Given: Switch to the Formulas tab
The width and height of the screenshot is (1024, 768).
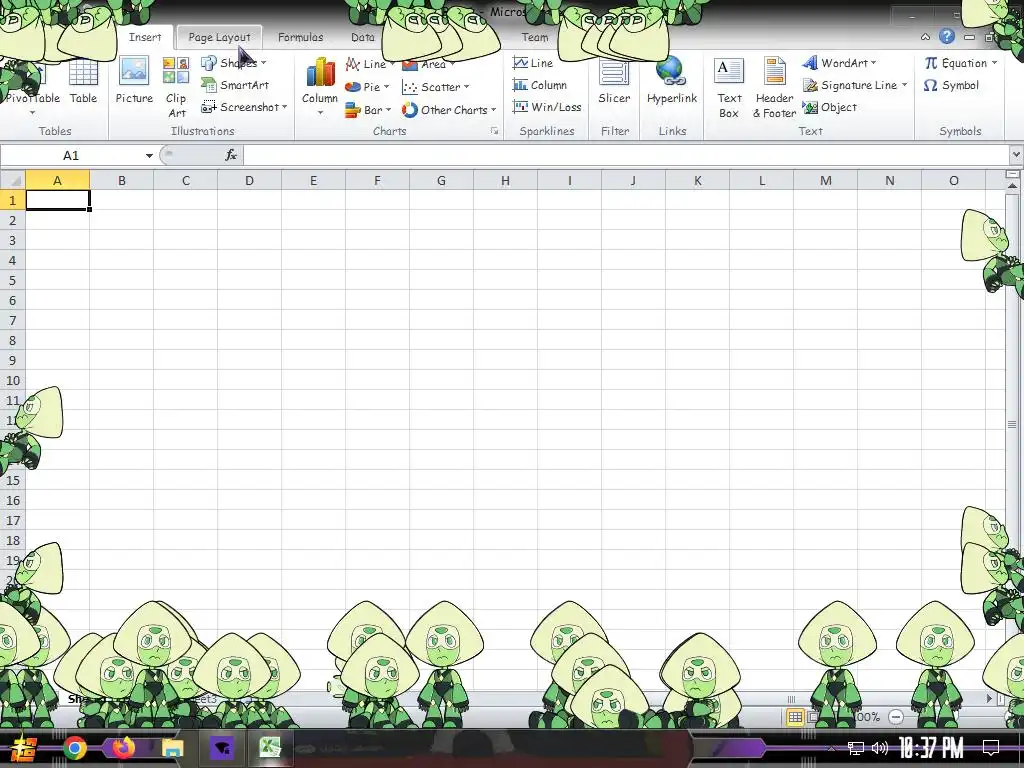Looking at the screenshot, I should point(300,37).
